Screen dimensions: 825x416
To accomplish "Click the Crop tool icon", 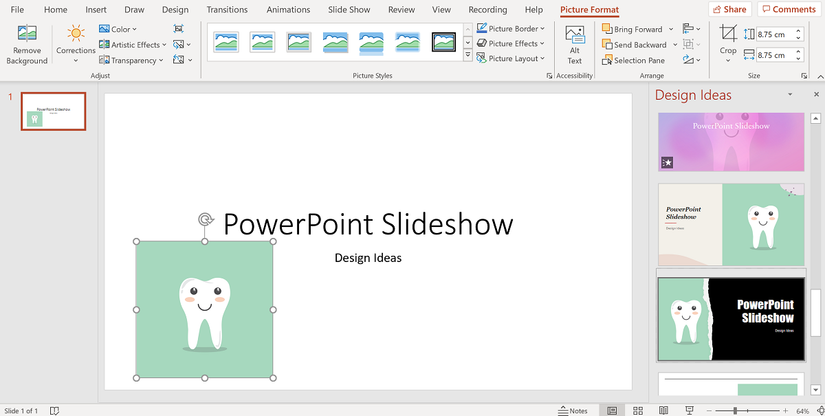I will click(x=728, y=34).
